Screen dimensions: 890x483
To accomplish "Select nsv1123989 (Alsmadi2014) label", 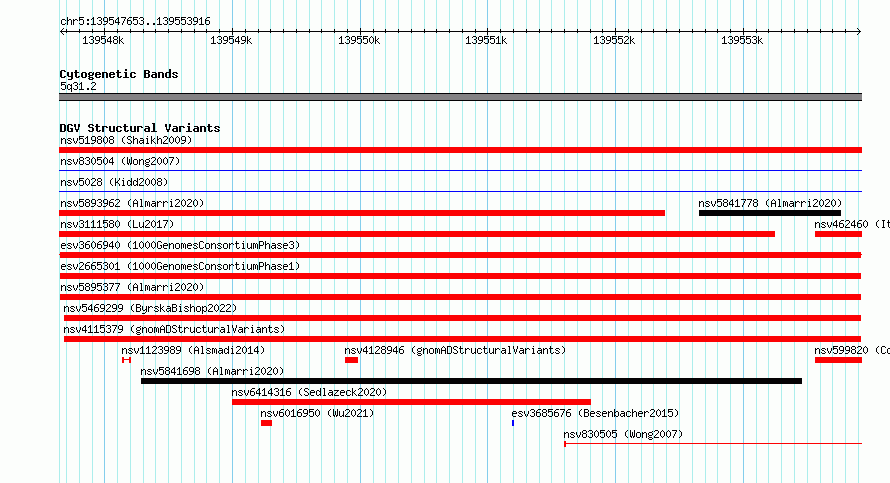I will (193, 350).
